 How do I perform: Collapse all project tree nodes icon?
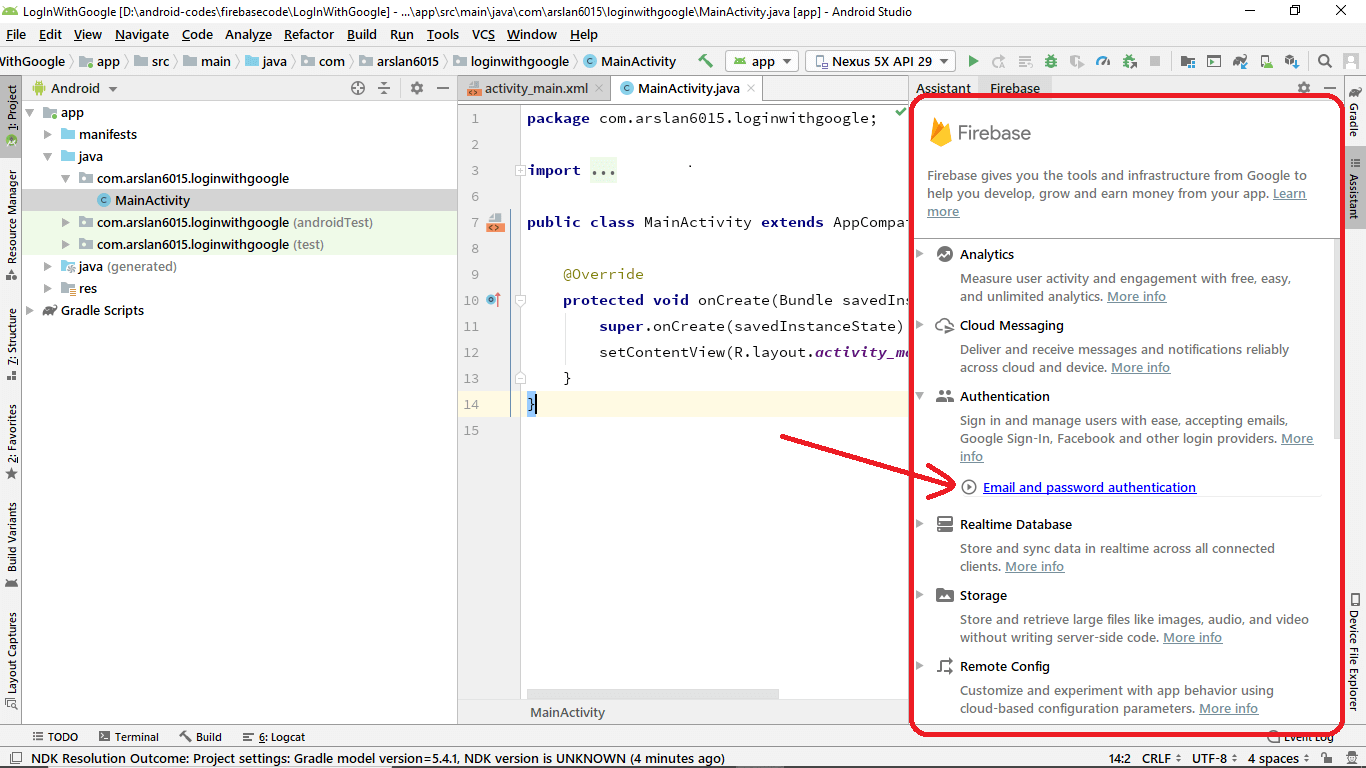[x=384, y=88]
